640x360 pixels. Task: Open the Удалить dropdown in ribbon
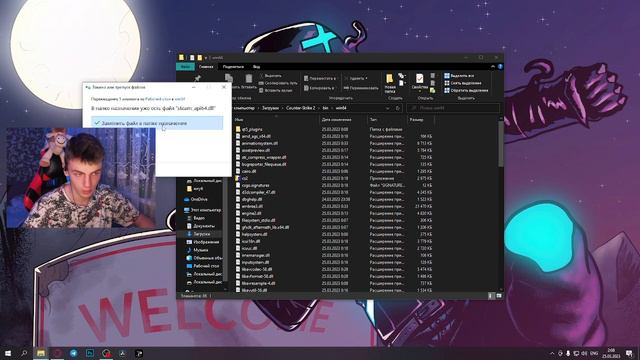pyautogui.click(x=356, y=78)
